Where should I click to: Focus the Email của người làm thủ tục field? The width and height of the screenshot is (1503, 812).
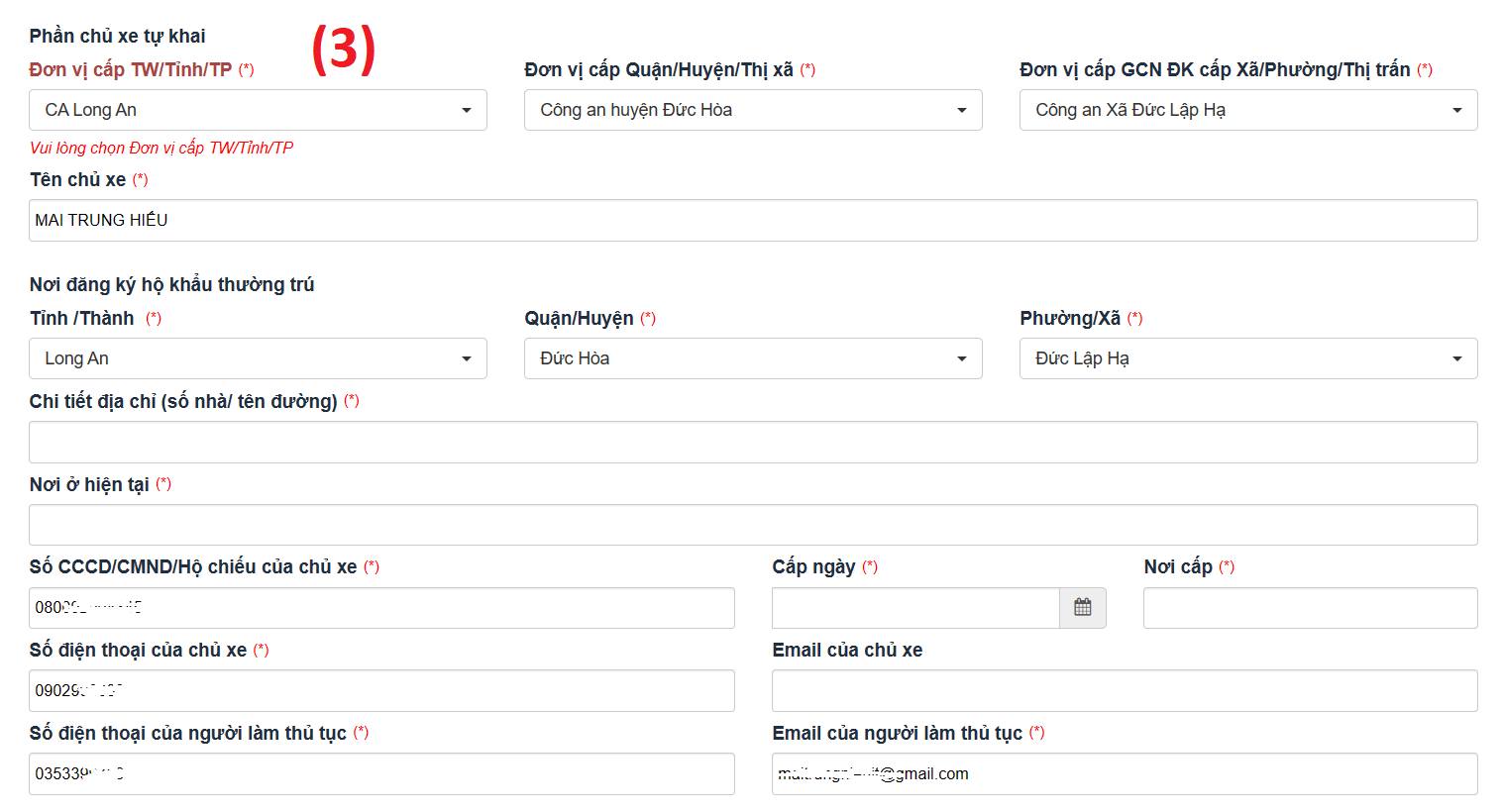pyautogui.click(x=1125, y=774)
